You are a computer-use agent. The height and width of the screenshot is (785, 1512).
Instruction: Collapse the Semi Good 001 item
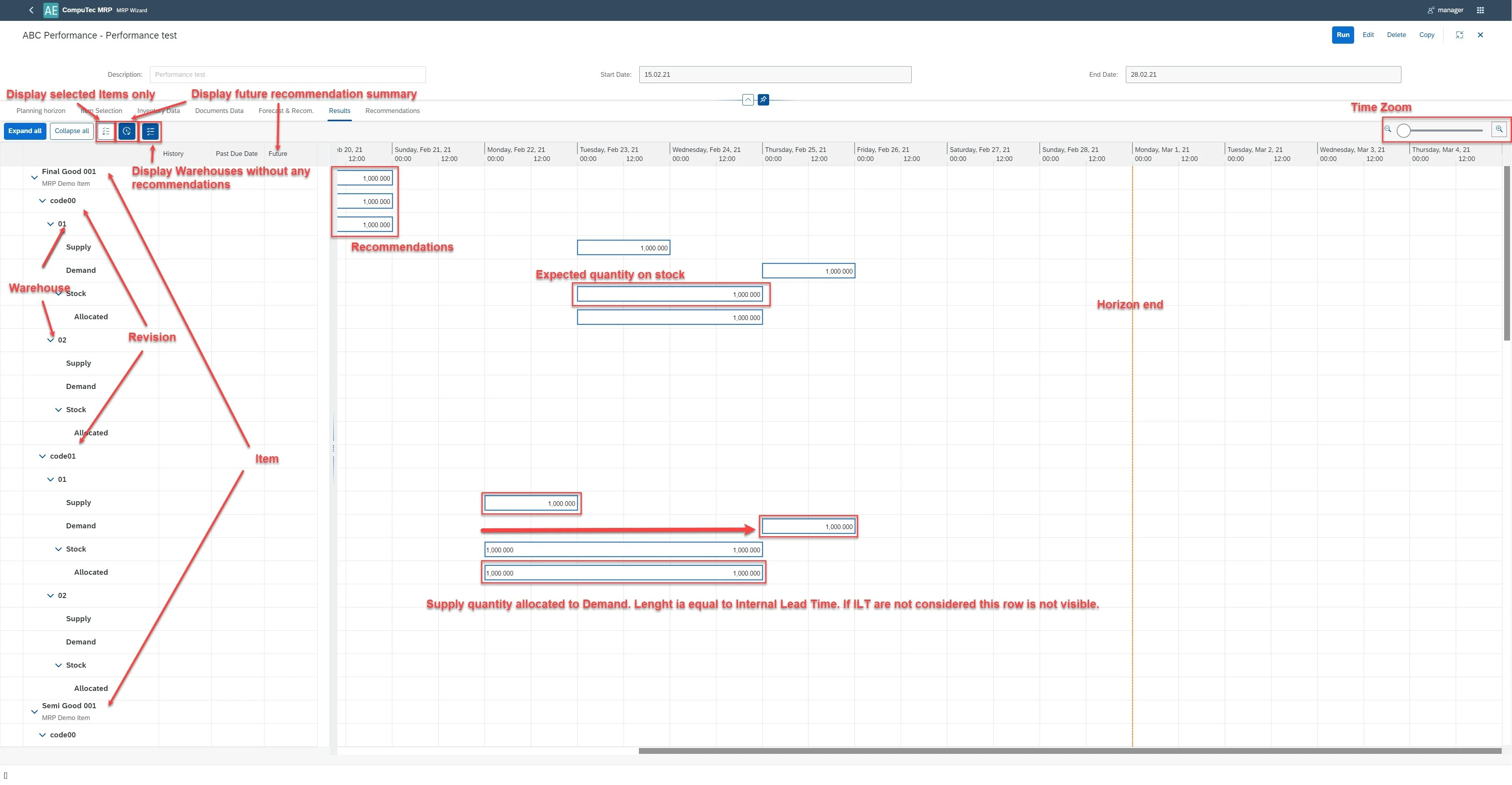click(x=34, y=712)
